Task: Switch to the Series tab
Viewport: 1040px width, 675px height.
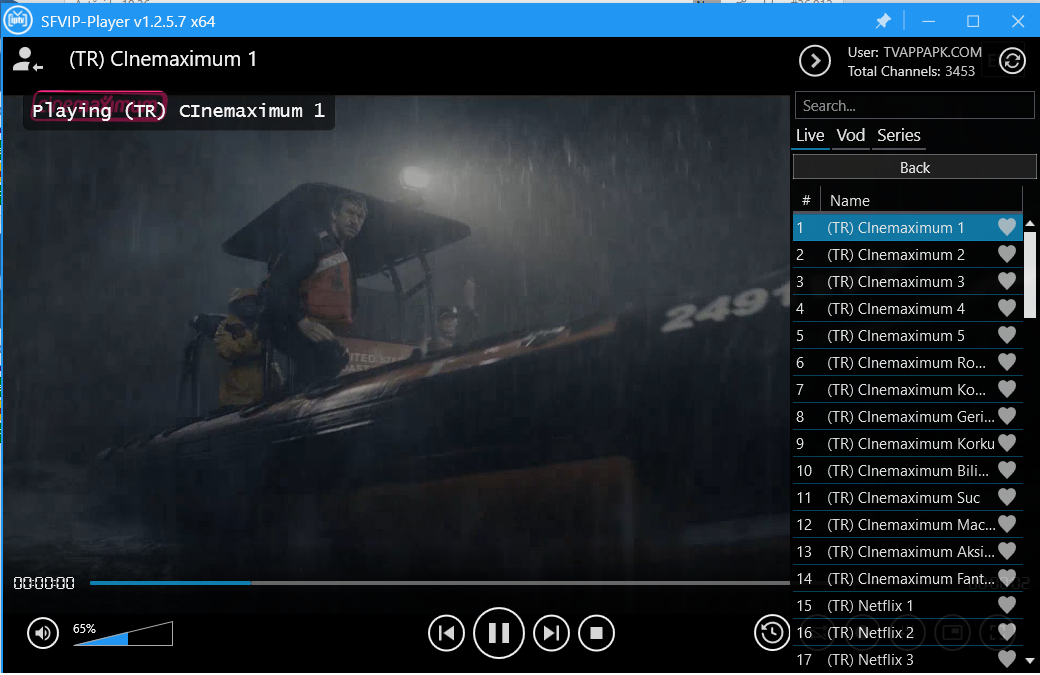Action: (x=898, y=136)
